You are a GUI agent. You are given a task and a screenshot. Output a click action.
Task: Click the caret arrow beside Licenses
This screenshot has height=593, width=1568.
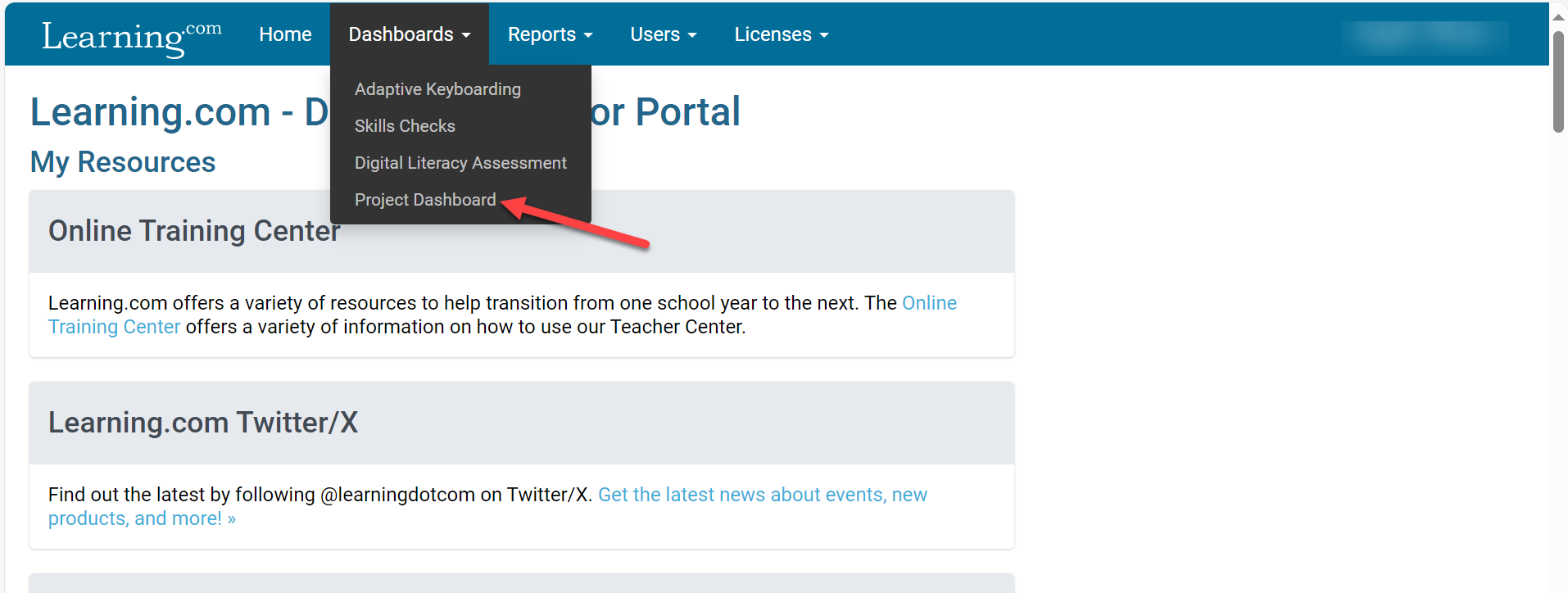point(824,35)
